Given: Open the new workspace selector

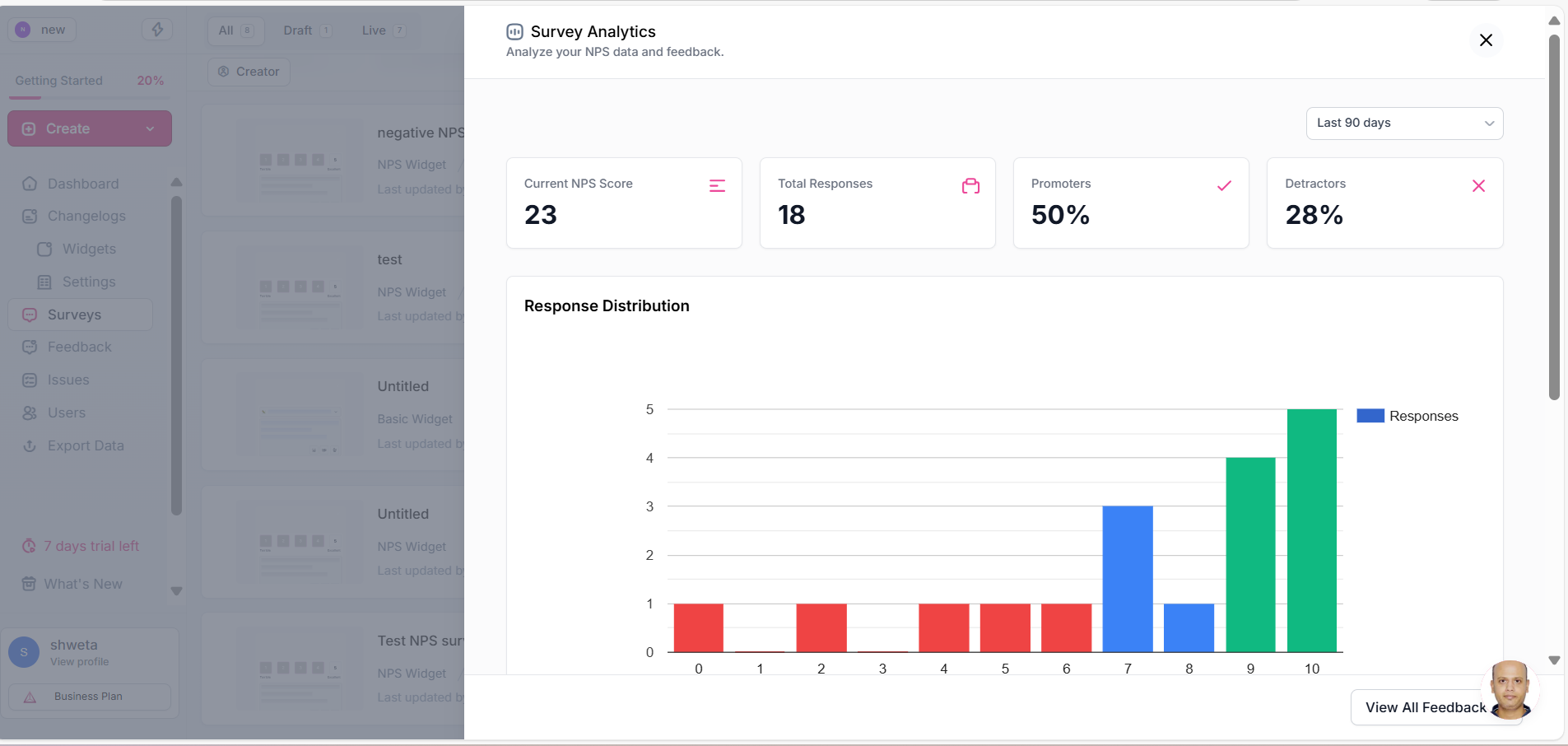Looking at the screenshot, I should click(x=43, y=30).
